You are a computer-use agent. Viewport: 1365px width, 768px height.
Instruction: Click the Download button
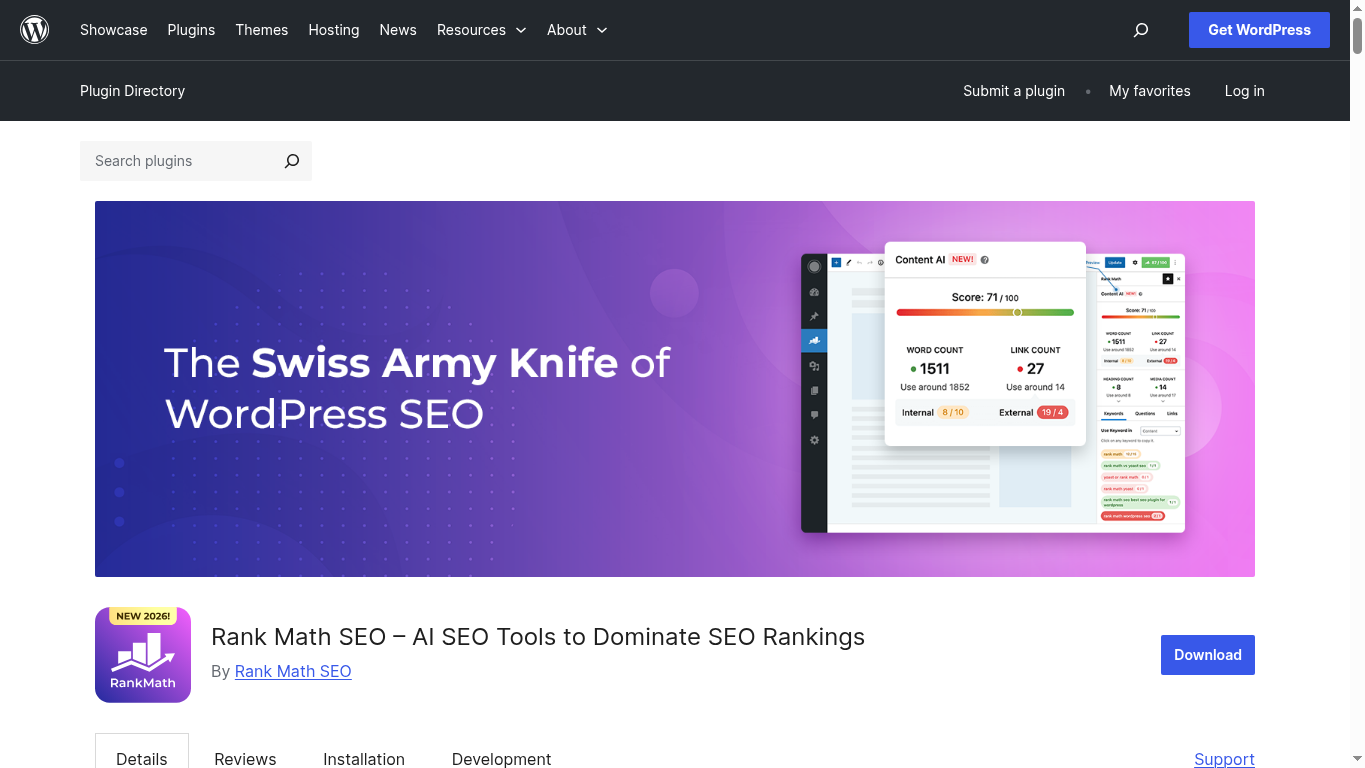(x=1208, y=655)
